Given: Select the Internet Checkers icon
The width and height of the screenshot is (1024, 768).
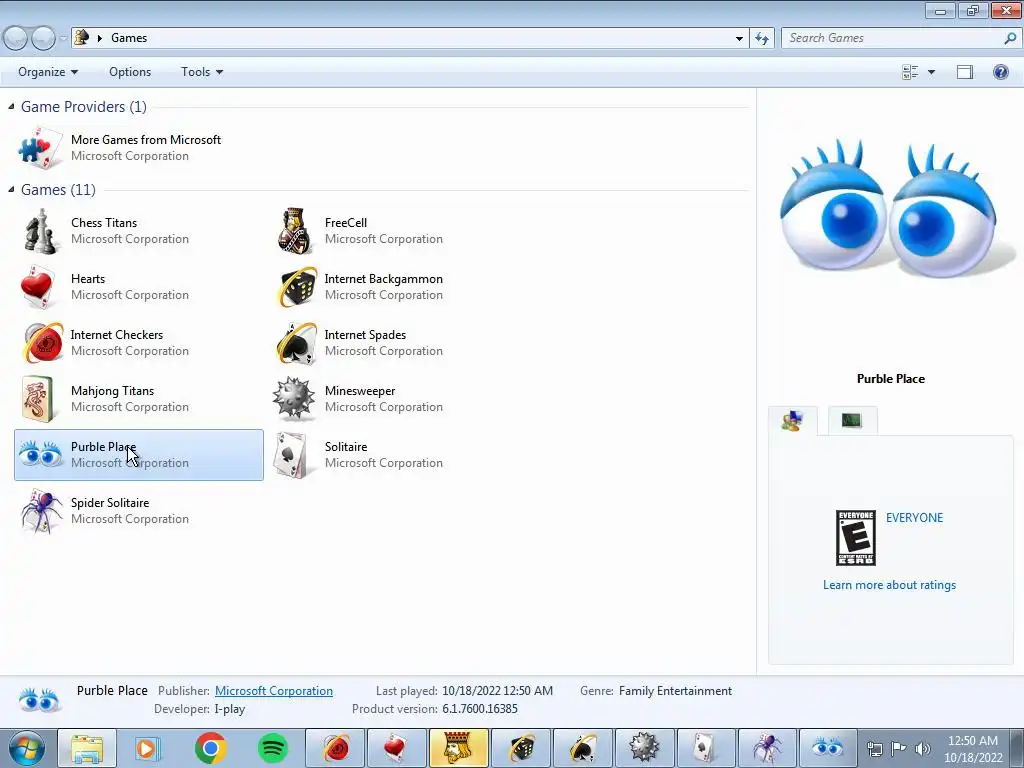Looking at the screenshot, I should pyautogui.click(x=42, y=343).
